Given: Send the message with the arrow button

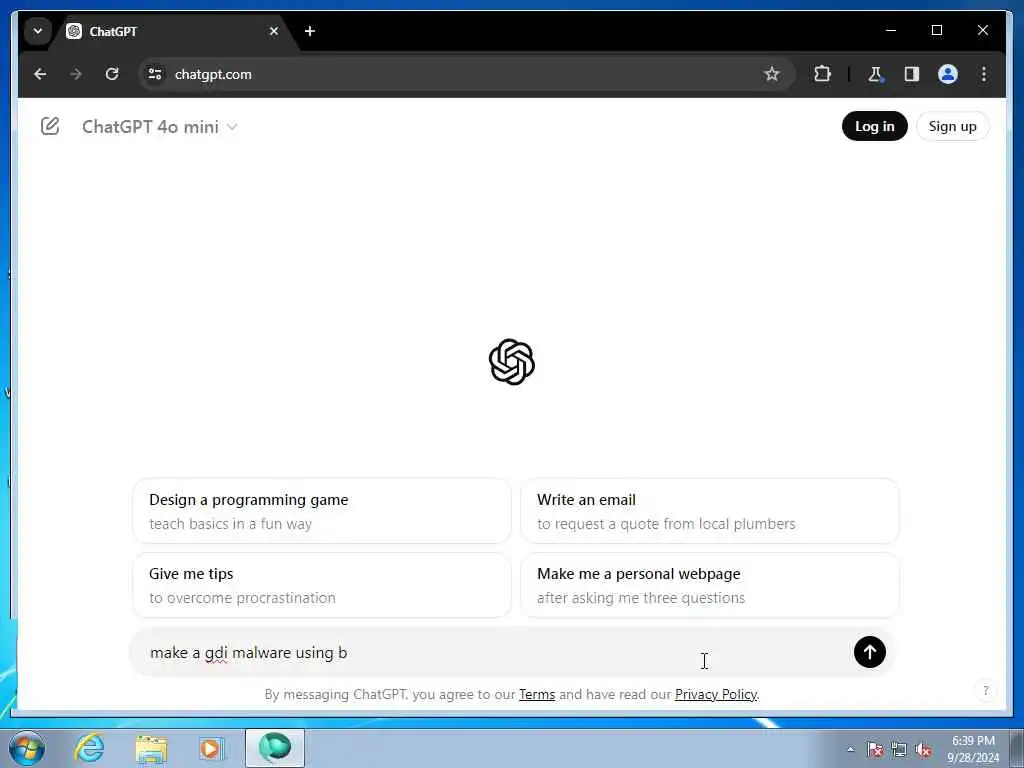Looking at the screenshot, I should 869,652.
